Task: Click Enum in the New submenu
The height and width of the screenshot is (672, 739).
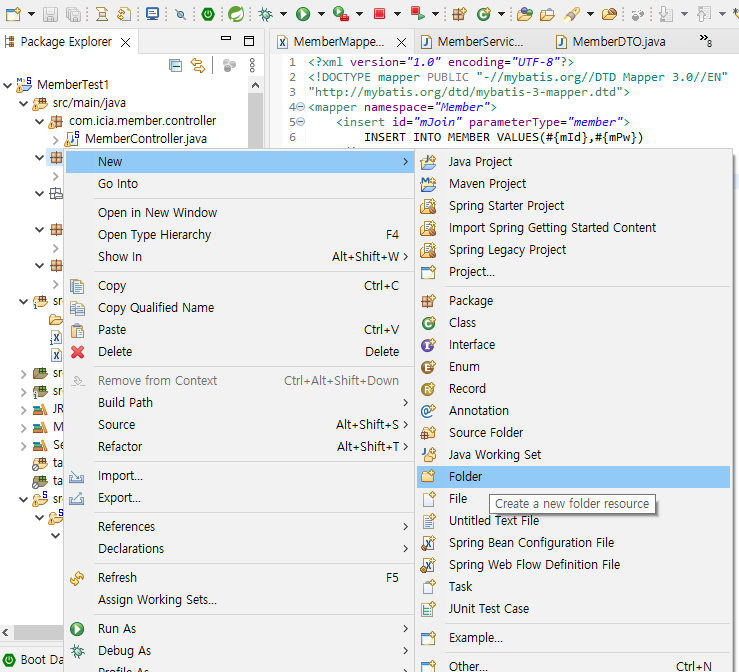Action: (574, 367)
